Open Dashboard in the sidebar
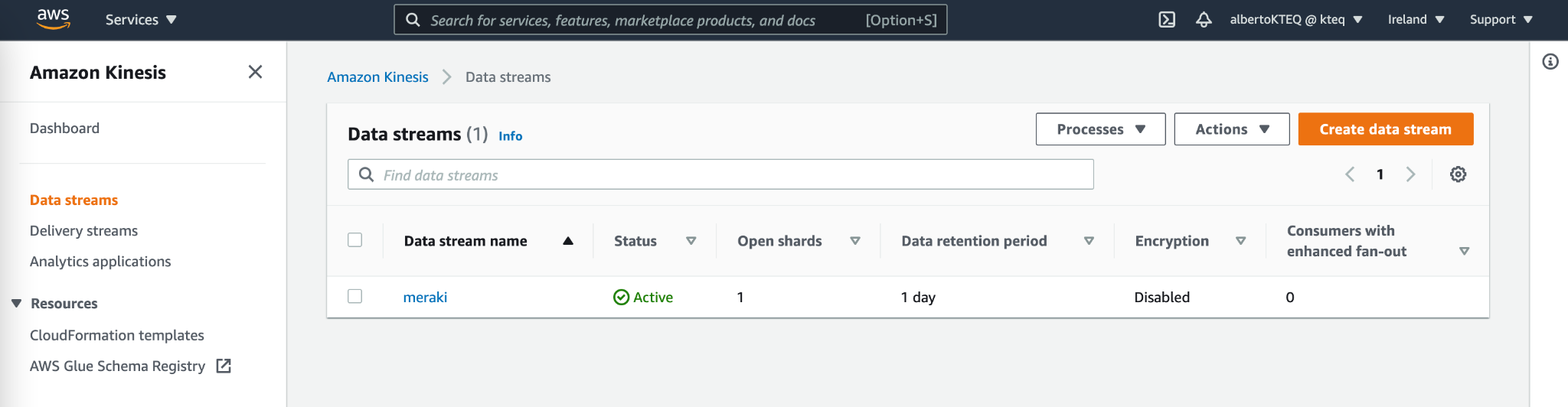 coord(64,129)
